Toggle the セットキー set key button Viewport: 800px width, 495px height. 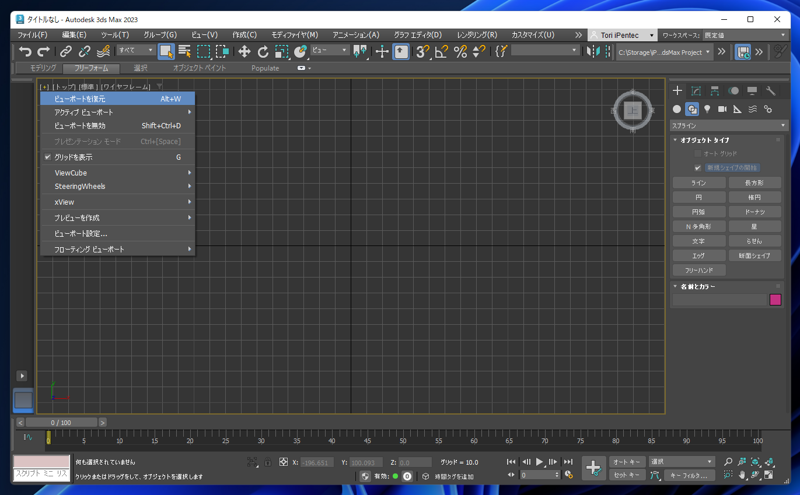(627, 475)
